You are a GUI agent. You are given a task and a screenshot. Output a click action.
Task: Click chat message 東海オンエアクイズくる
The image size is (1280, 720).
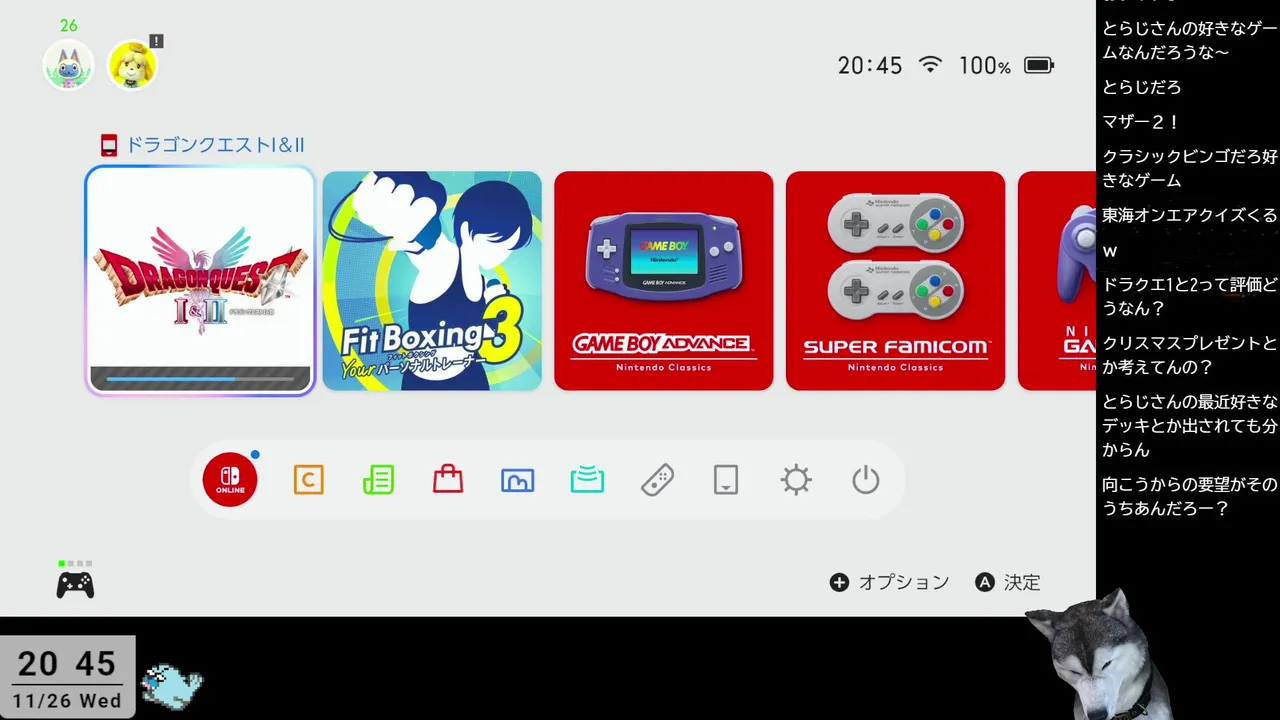tap(1190, 215)
